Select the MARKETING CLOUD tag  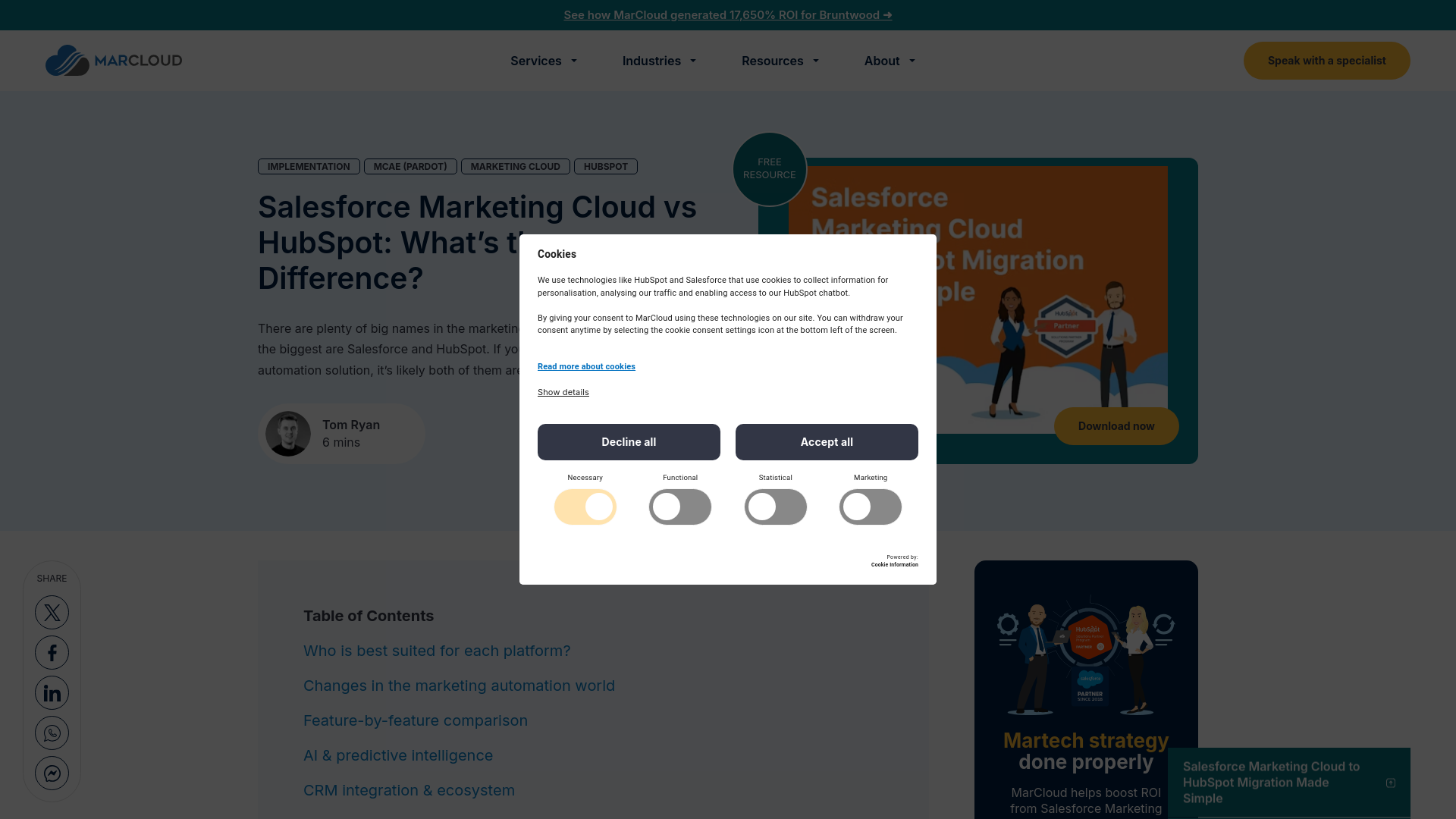(x=516, y=167)
